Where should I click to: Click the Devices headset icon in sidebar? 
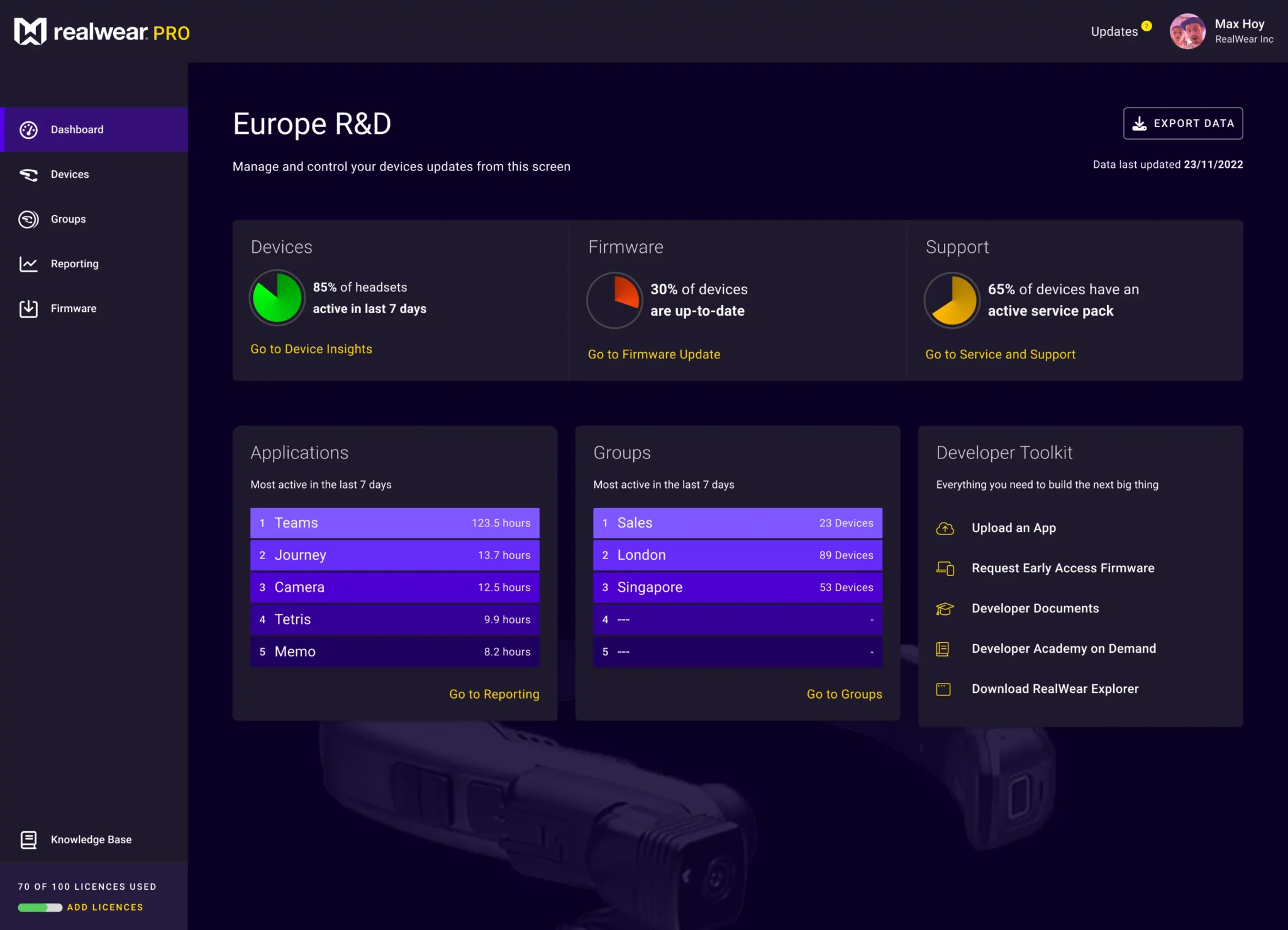28,174
